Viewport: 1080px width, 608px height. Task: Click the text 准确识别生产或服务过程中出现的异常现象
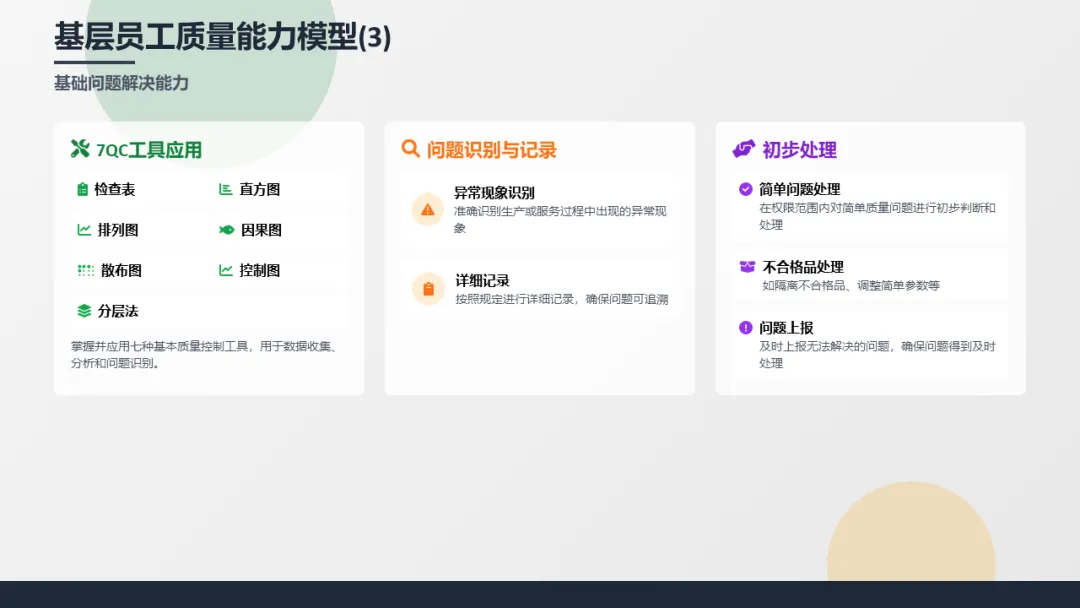(560, 220)
